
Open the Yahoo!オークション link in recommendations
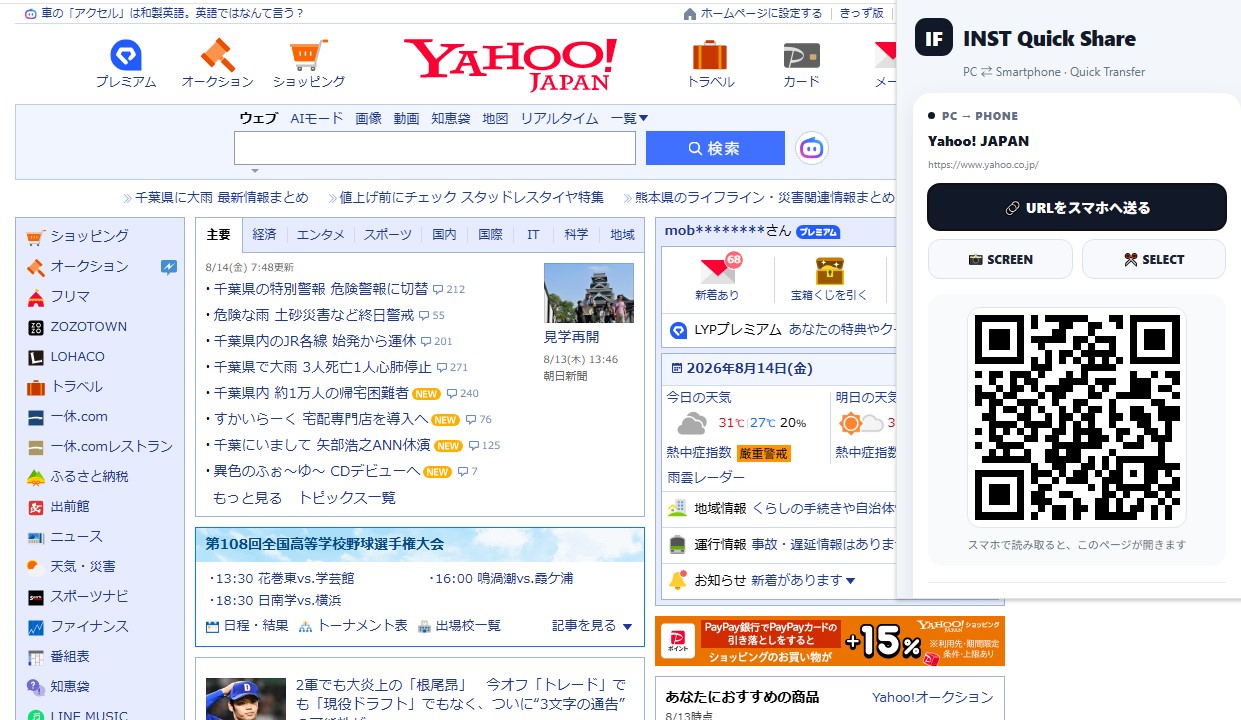pyautogui.click(x=932, y=697)
